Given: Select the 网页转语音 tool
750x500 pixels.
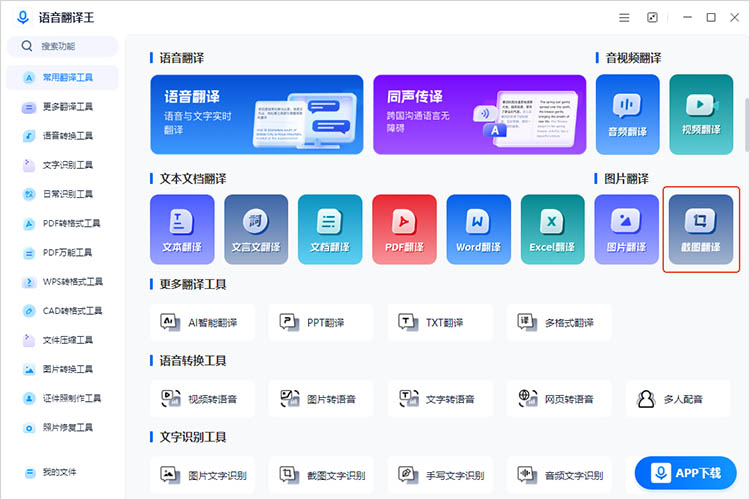Looking at the screenshot, I should click(x=559, y=399).
